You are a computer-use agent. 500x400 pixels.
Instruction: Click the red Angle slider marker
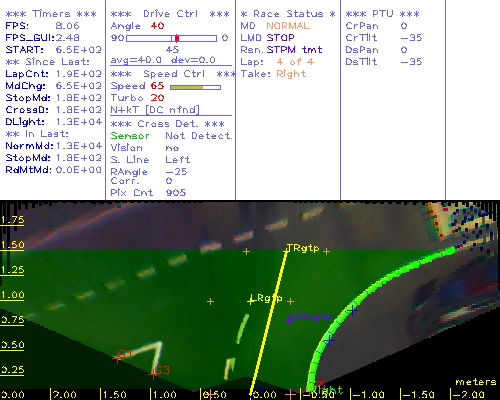point(177,38)
